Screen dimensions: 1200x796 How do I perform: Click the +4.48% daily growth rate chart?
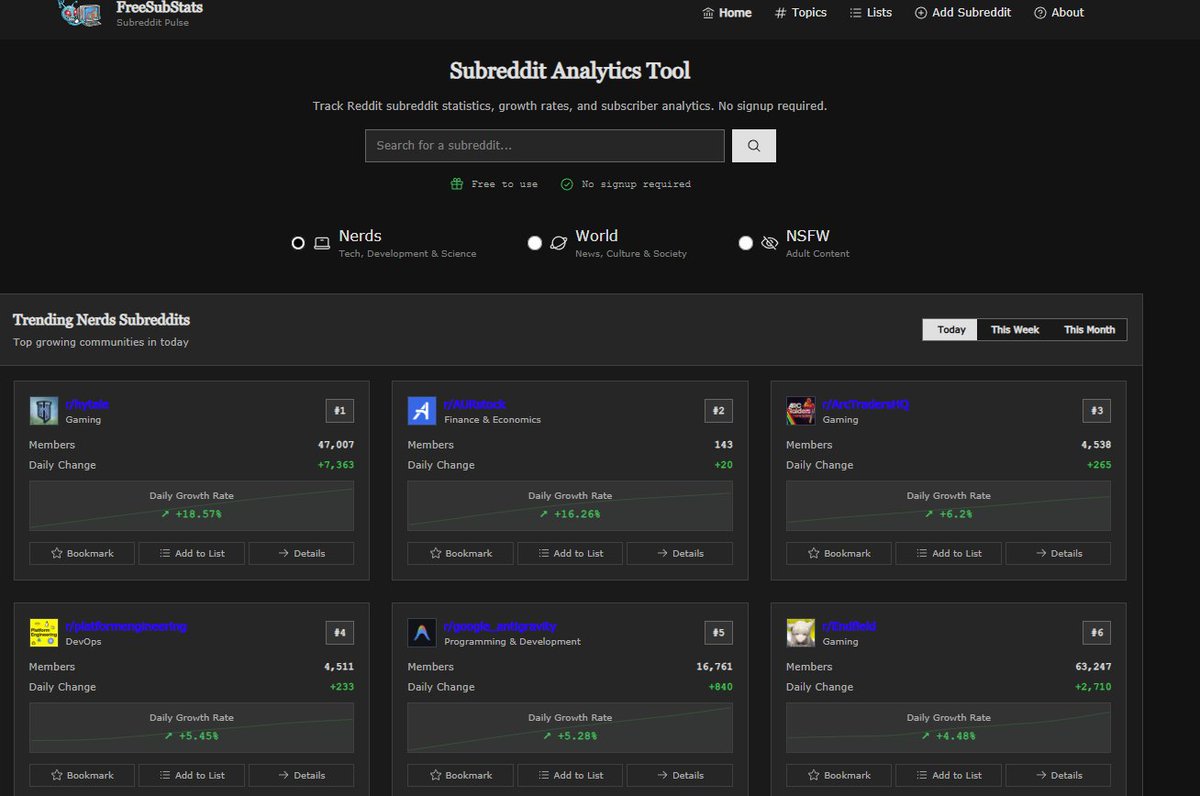[x=949, y=727]
